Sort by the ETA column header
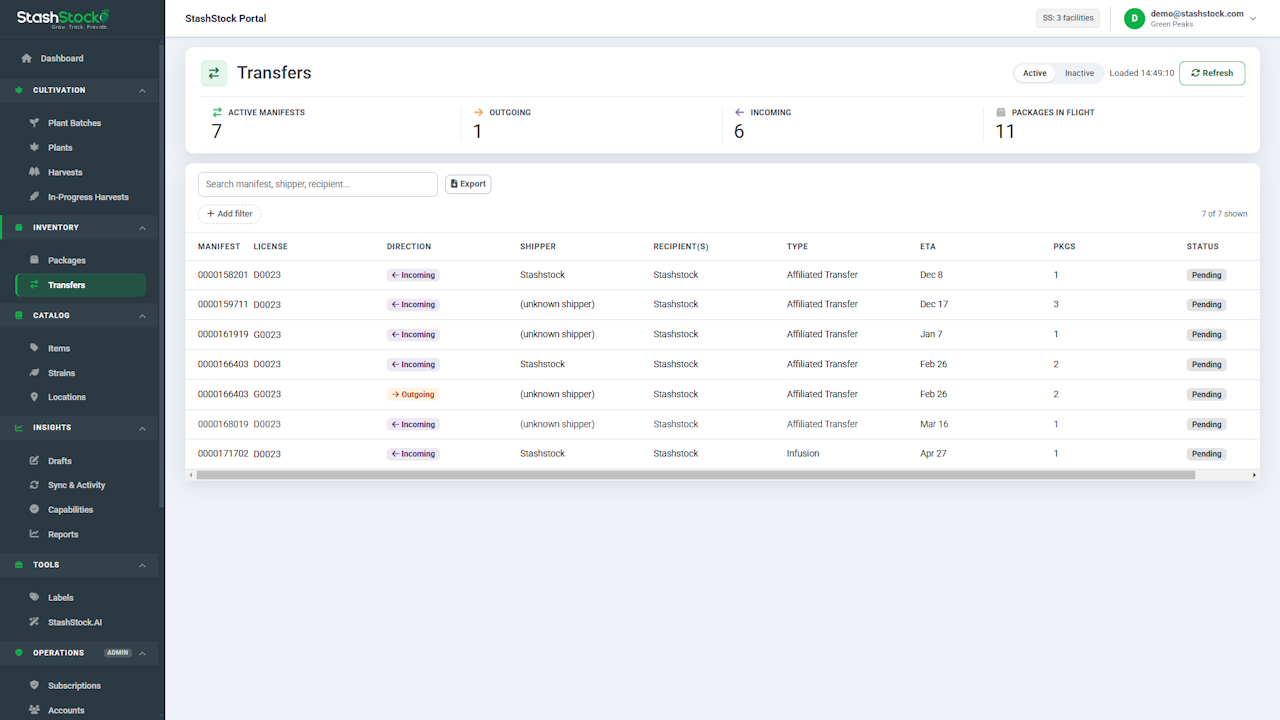The height and width of the screenshot is (720, 1280). pos(928,246)
